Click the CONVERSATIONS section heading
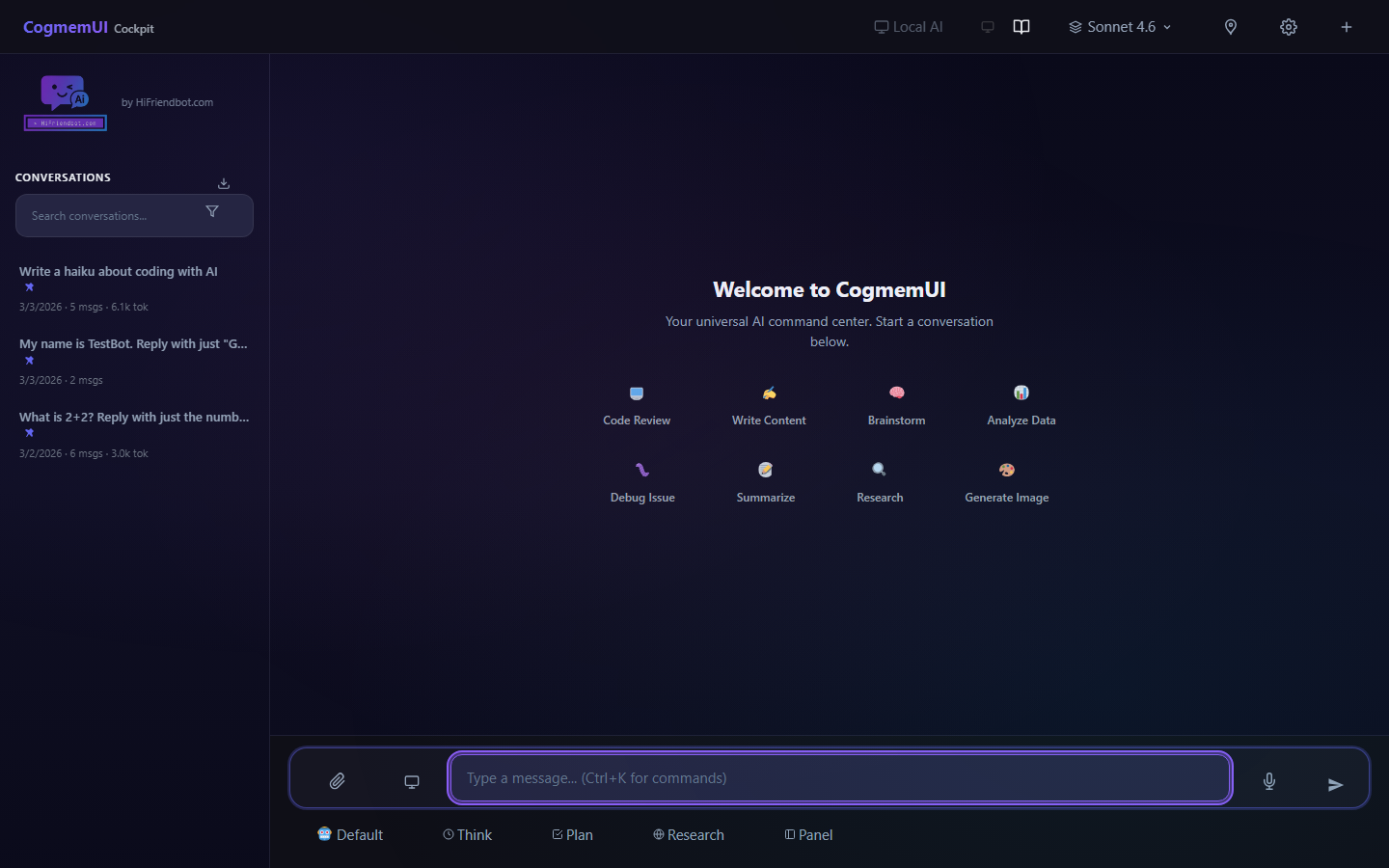The image size is (1389, 868). click(63, 177)
